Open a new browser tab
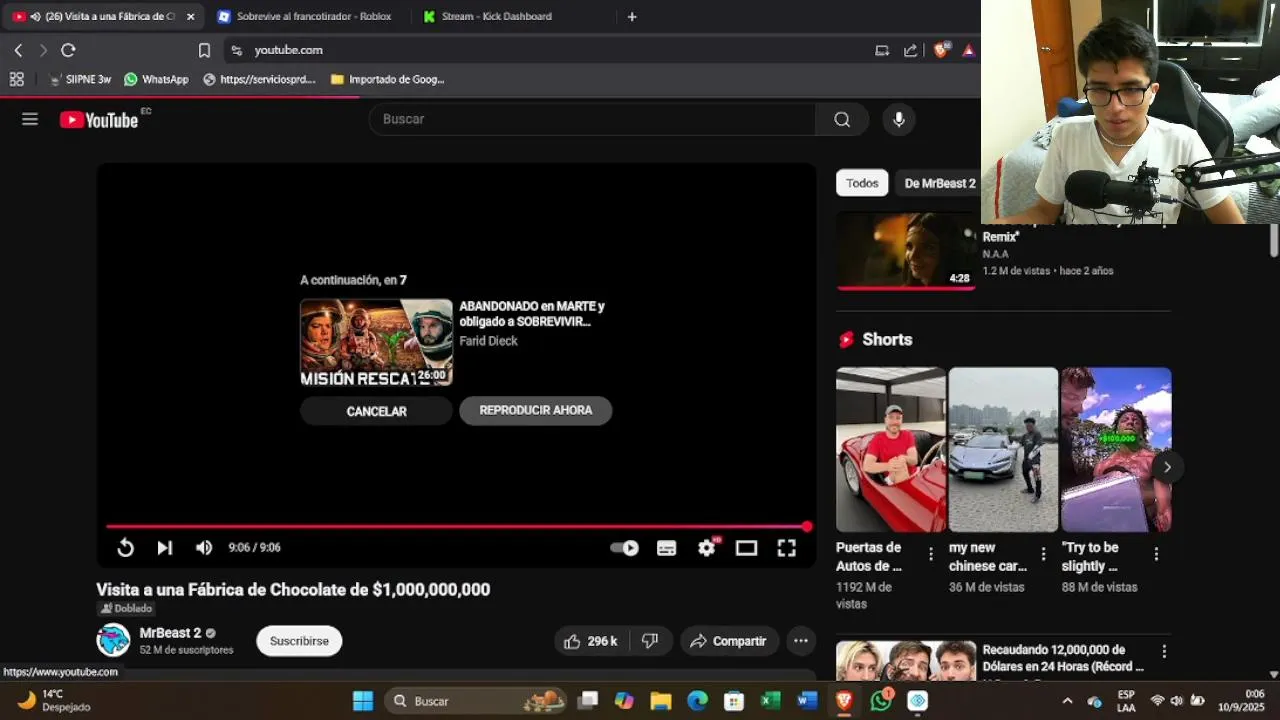The height and width of the screenshot is (720, 1280). click(631, 17)
